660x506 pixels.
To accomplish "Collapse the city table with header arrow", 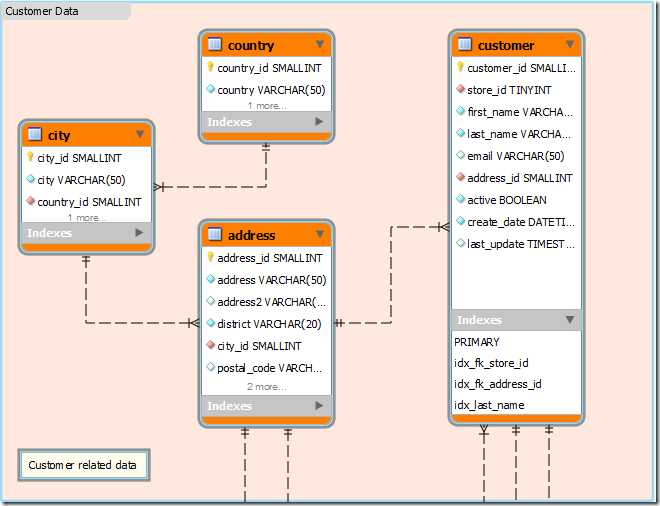I will point(140,134).
